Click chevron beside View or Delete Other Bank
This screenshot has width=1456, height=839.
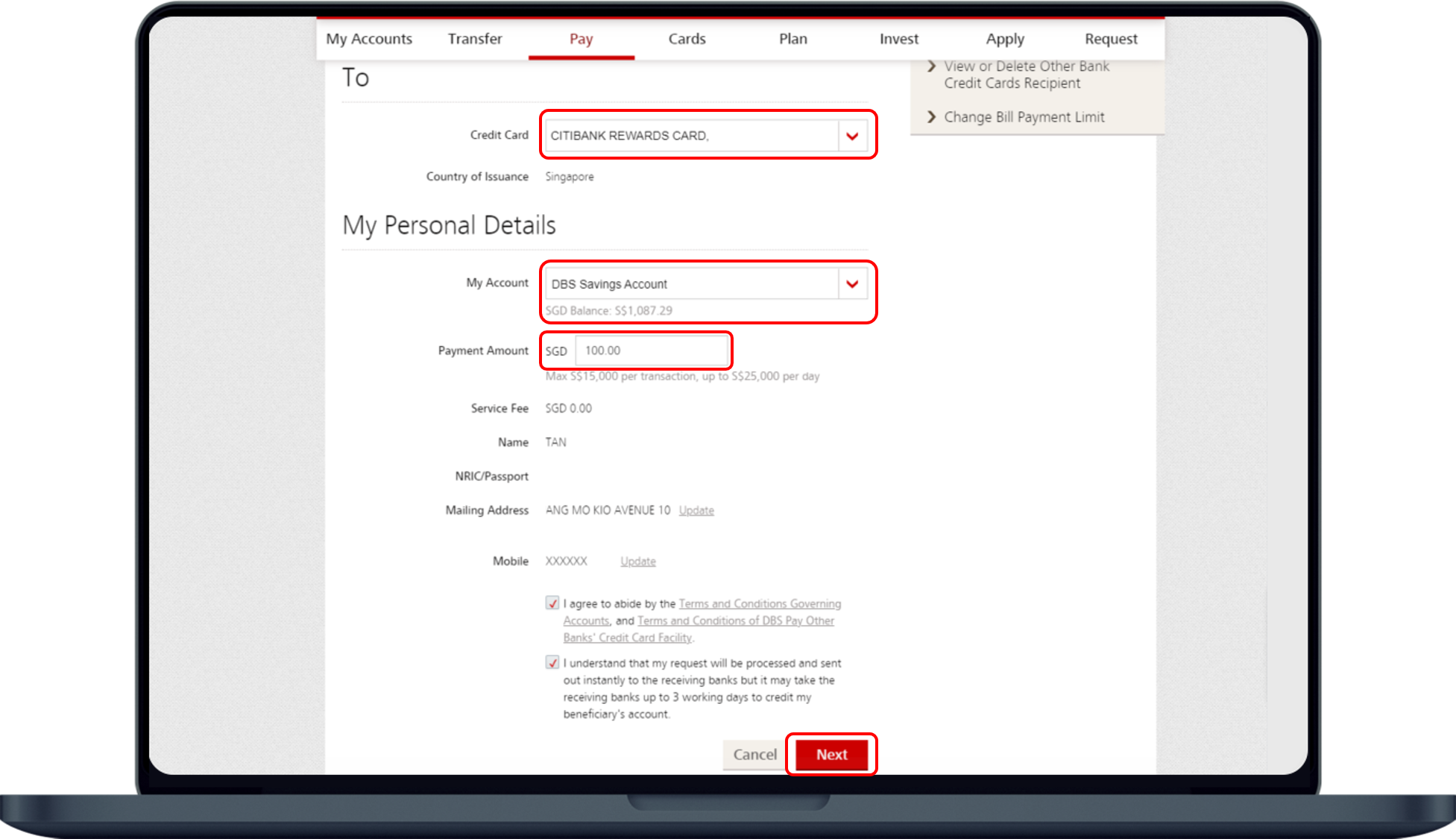coord(931,66)
